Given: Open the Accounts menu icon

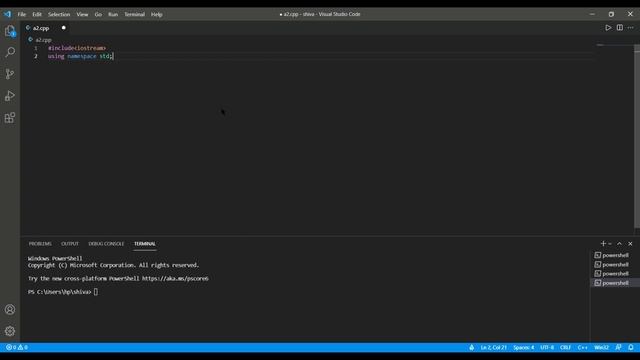Looking at the screenshot, I should [10, 309].
